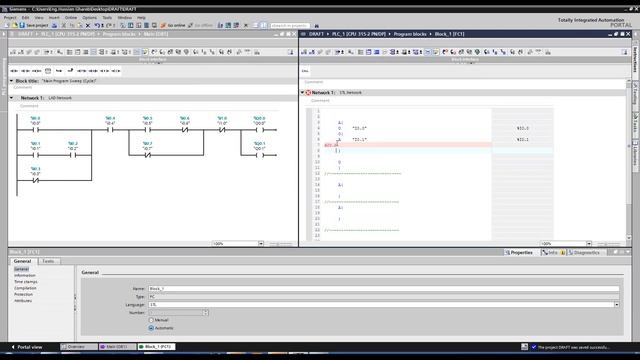
Task: Open the Options menu
Action: click(89, 18)
